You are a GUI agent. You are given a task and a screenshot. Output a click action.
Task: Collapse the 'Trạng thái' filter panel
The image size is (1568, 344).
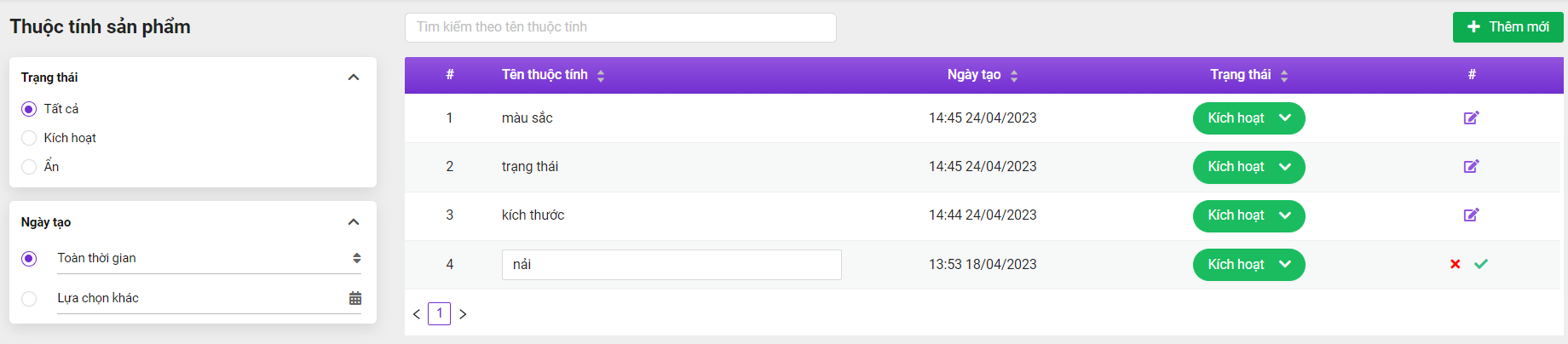click(x=354, y=77)
